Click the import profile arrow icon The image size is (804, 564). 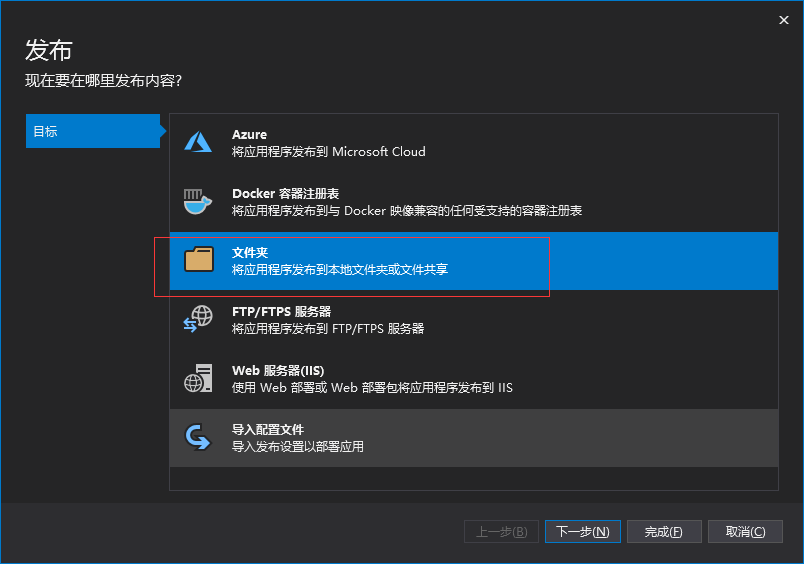tap(198, 437)
